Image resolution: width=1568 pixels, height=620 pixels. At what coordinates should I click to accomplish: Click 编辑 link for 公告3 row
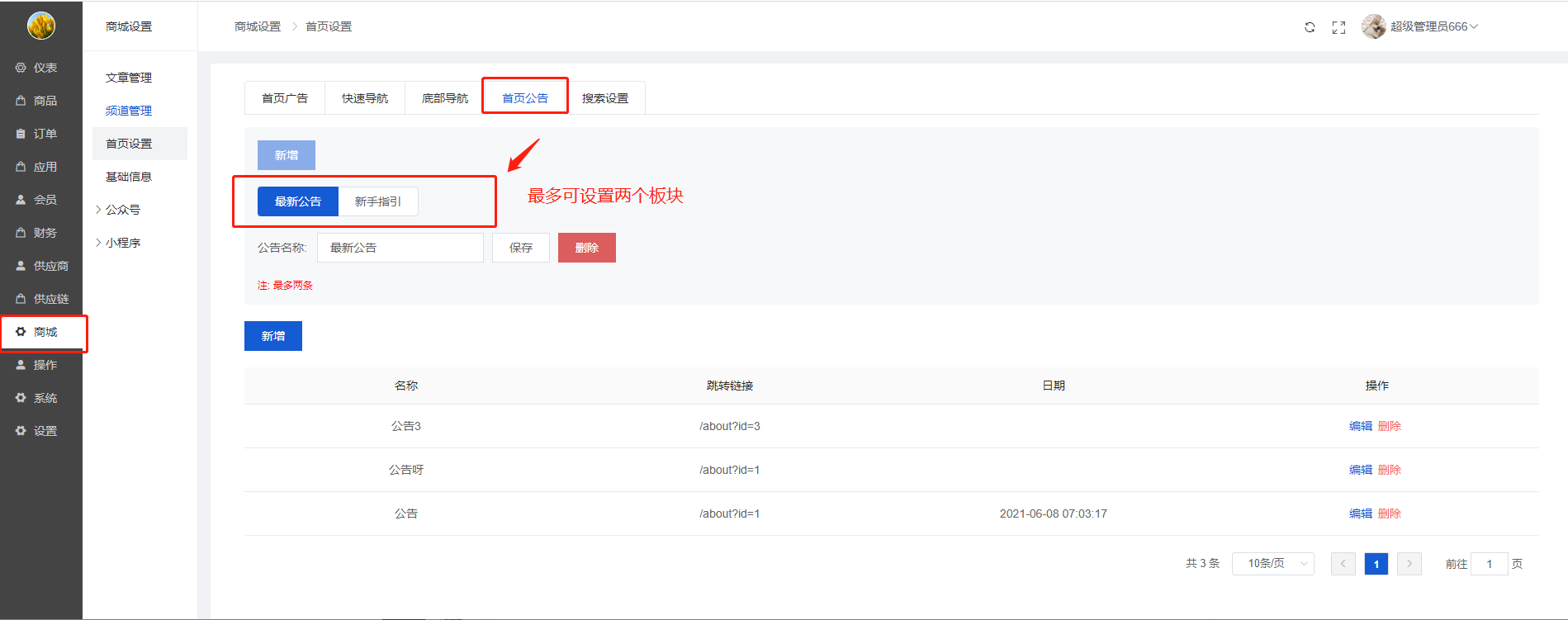point(1360,426)
